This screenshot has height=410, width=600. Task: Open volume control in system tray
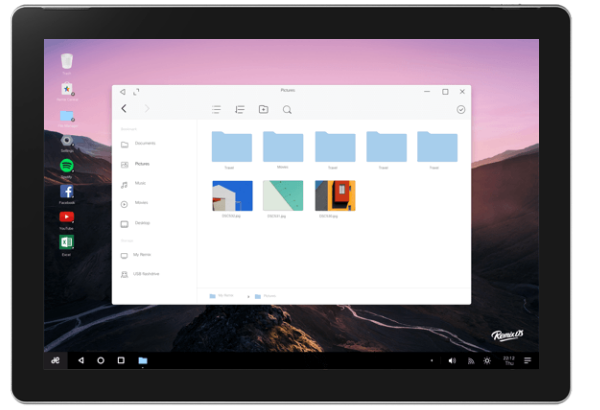[x=452, y=361]
